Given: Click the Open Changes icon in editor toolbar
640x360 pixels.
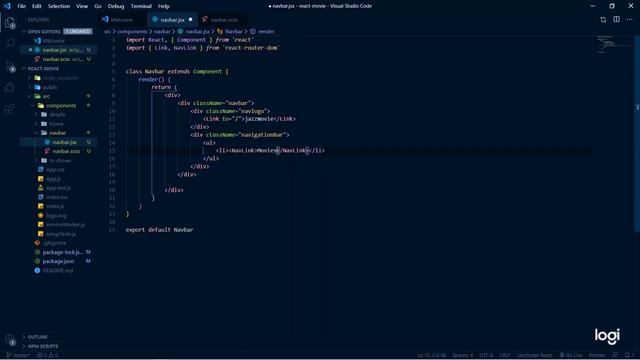Looking at the screenshot, I should [603, 20].
